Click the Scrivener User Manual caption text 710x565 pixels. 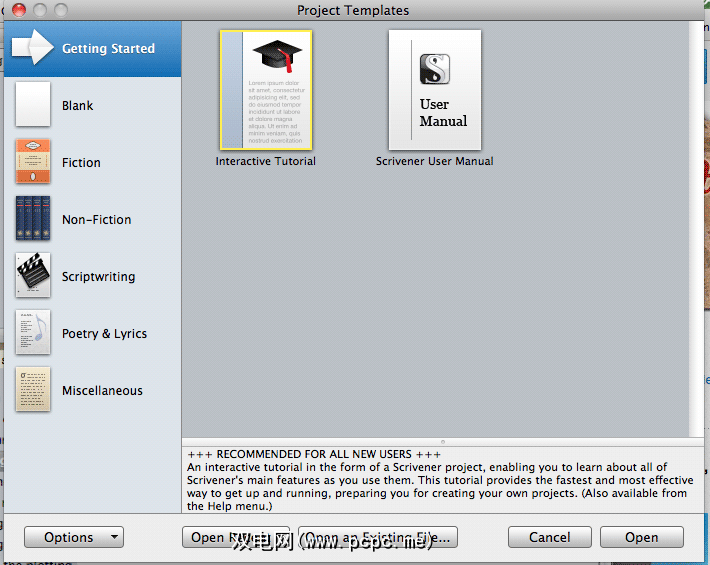click(x=435, y=161)
